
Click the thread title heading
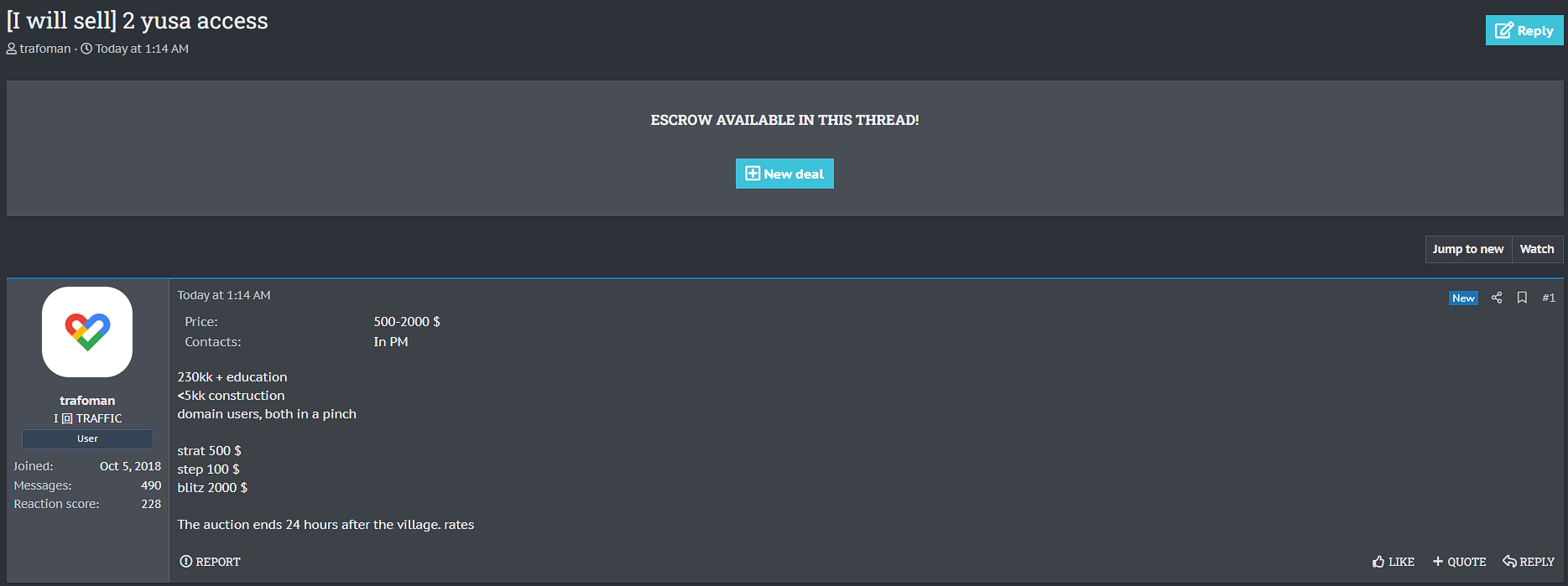point(138,21)
